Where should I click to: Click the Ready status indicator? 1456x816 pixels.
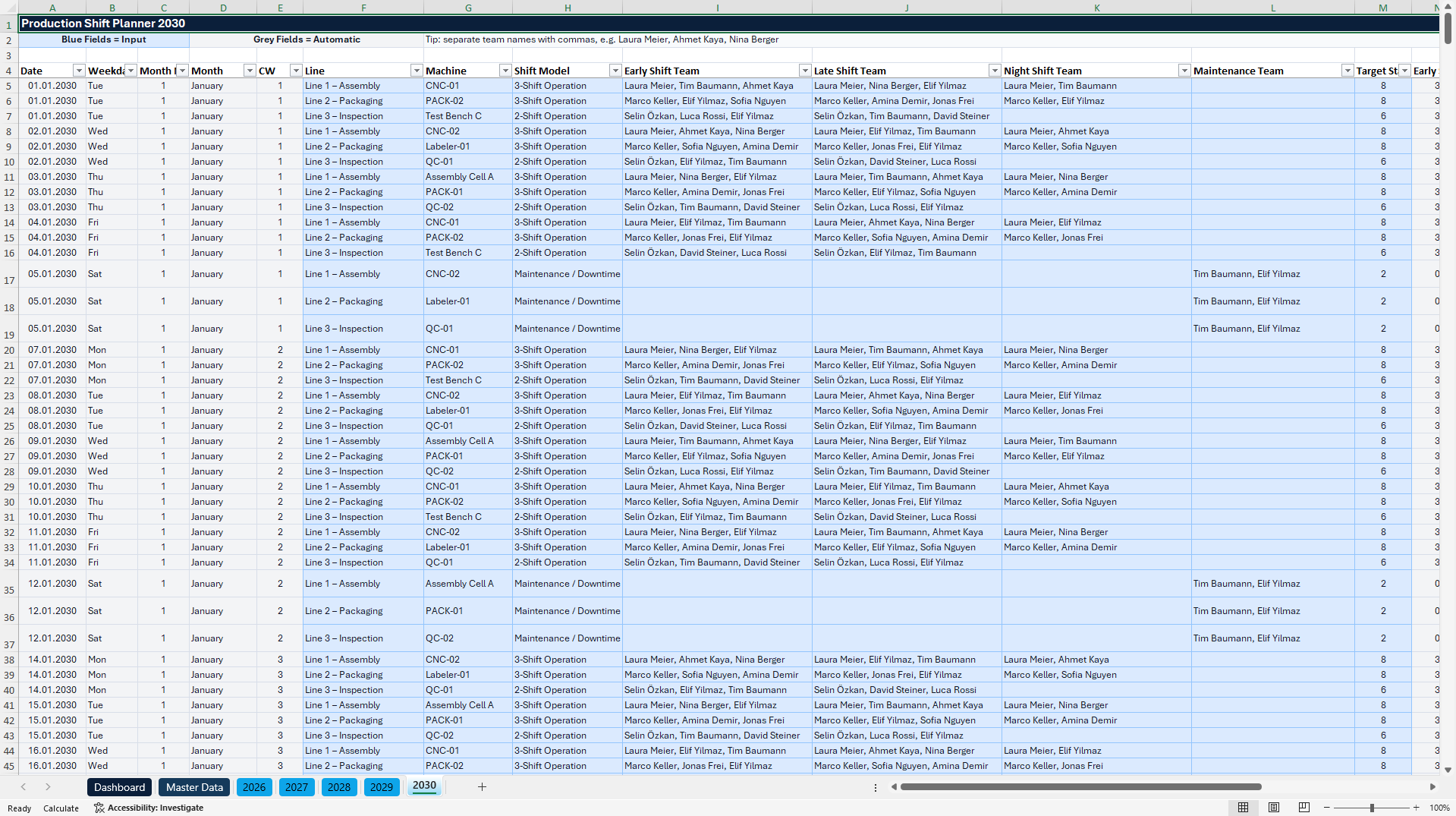coord(20,808)
